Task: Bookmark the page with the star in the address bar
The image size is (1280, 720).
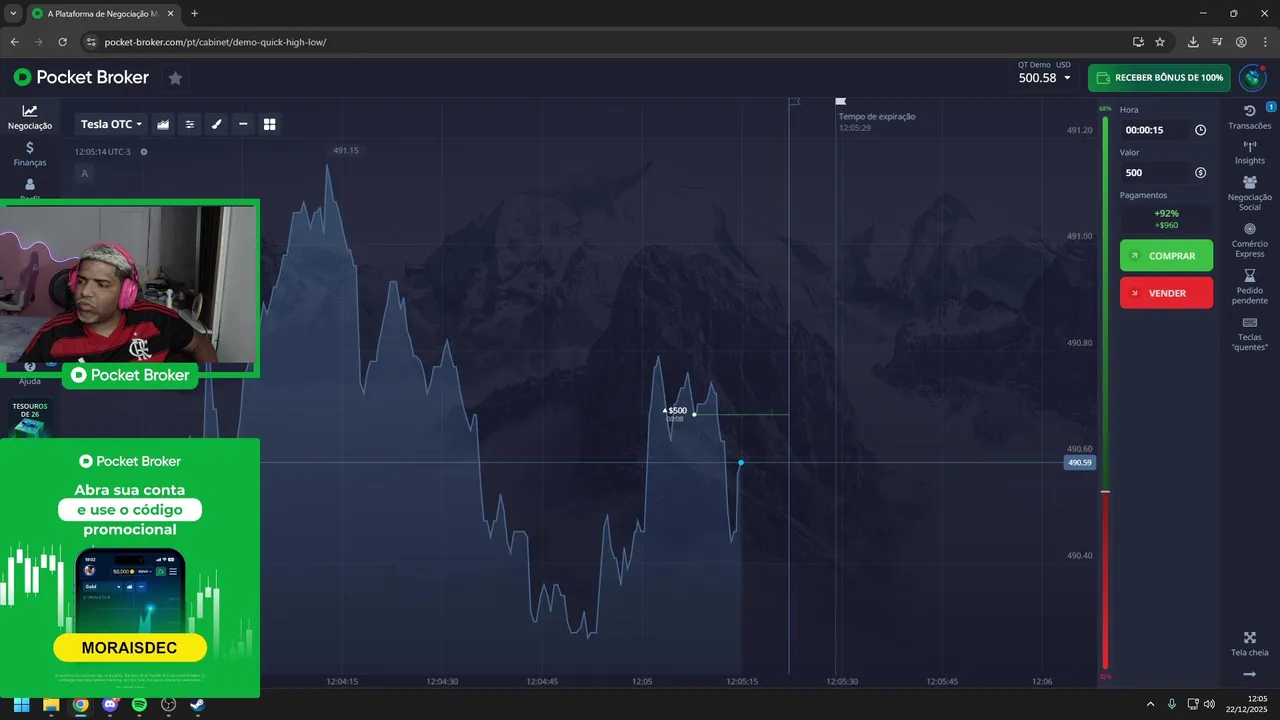Action: click(1160, 42)
